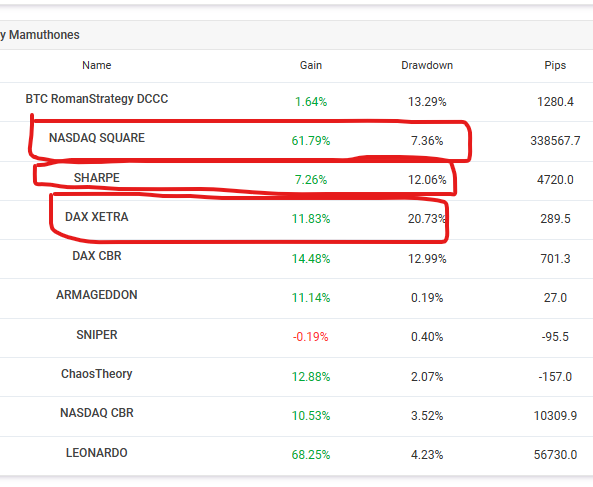
Task: Open the BTC RomanStrategy DCCC system link
Action: (97, 99)
